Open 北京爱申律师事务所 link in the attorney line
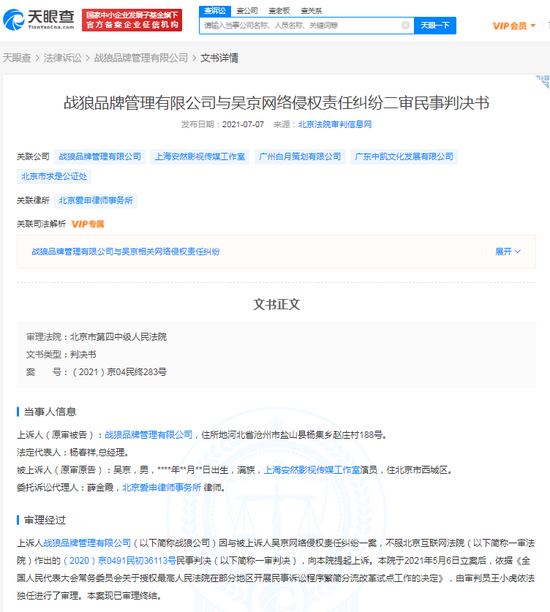Screen dimensions: 550x612 tap(162, 487)
